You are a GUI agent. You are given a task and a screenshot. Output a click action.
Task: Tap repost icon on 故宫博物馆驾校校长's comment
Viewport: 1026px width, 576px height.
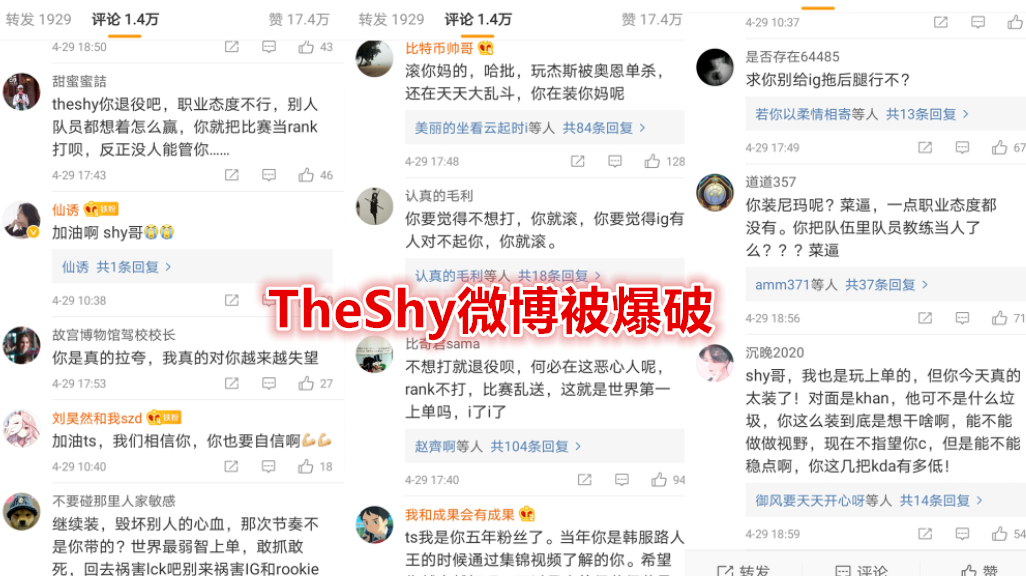click(232, 384)
